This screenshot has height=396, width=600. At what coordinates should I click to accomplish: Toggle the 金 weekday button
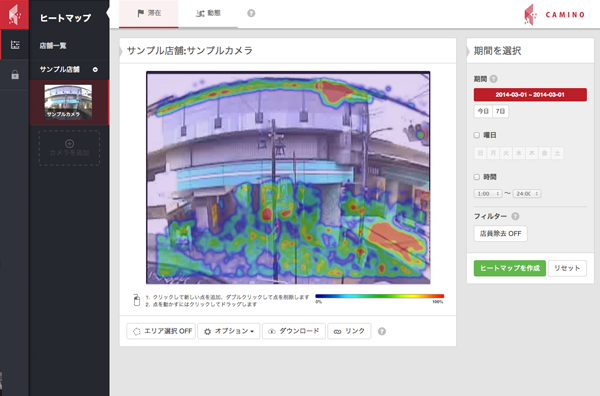click(x=545, y=153)
